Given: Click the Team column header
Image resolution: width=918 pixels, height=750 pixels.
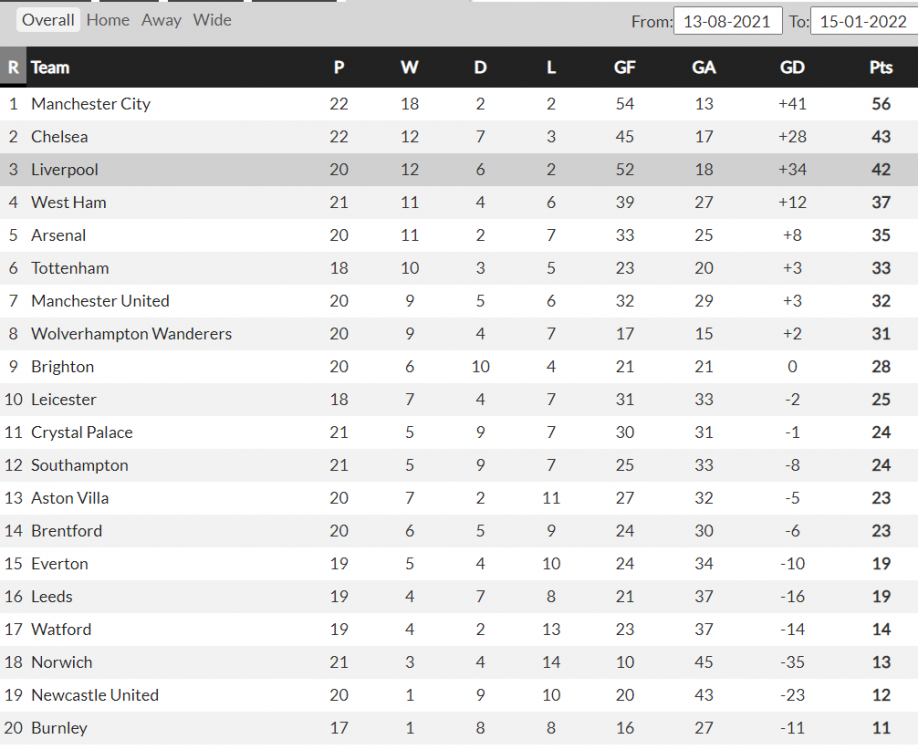Looking at the screenshot, I should [50, 67].
